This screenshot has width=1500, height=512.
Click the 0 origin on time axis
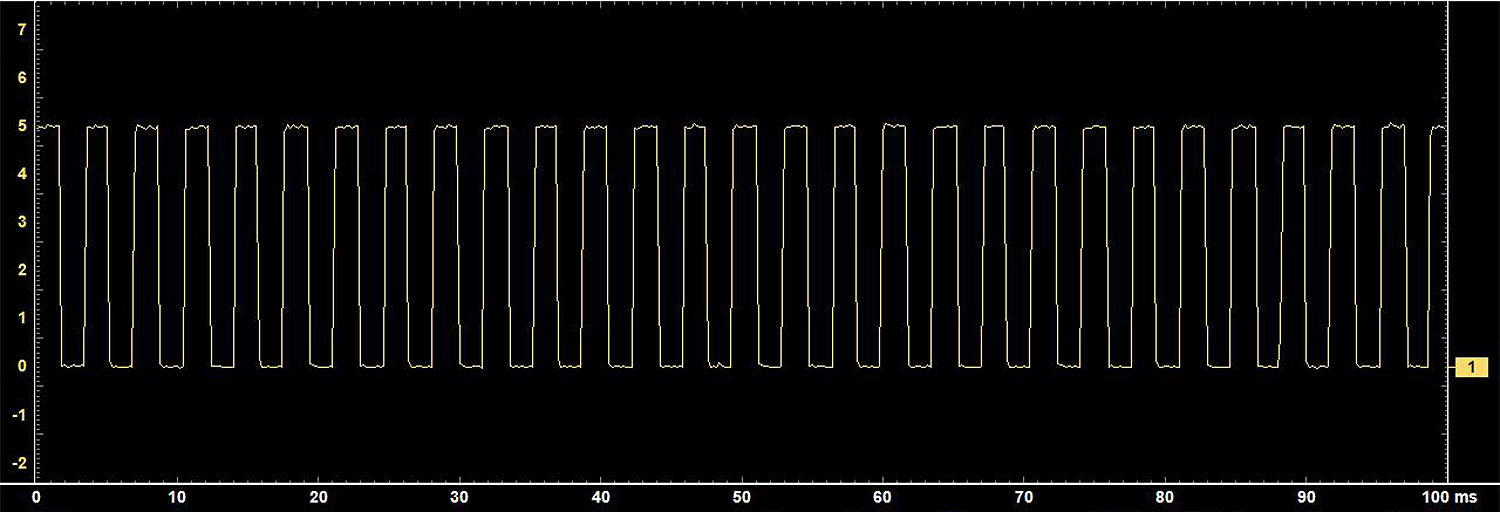pyautogui.click(x=37, y=497)
